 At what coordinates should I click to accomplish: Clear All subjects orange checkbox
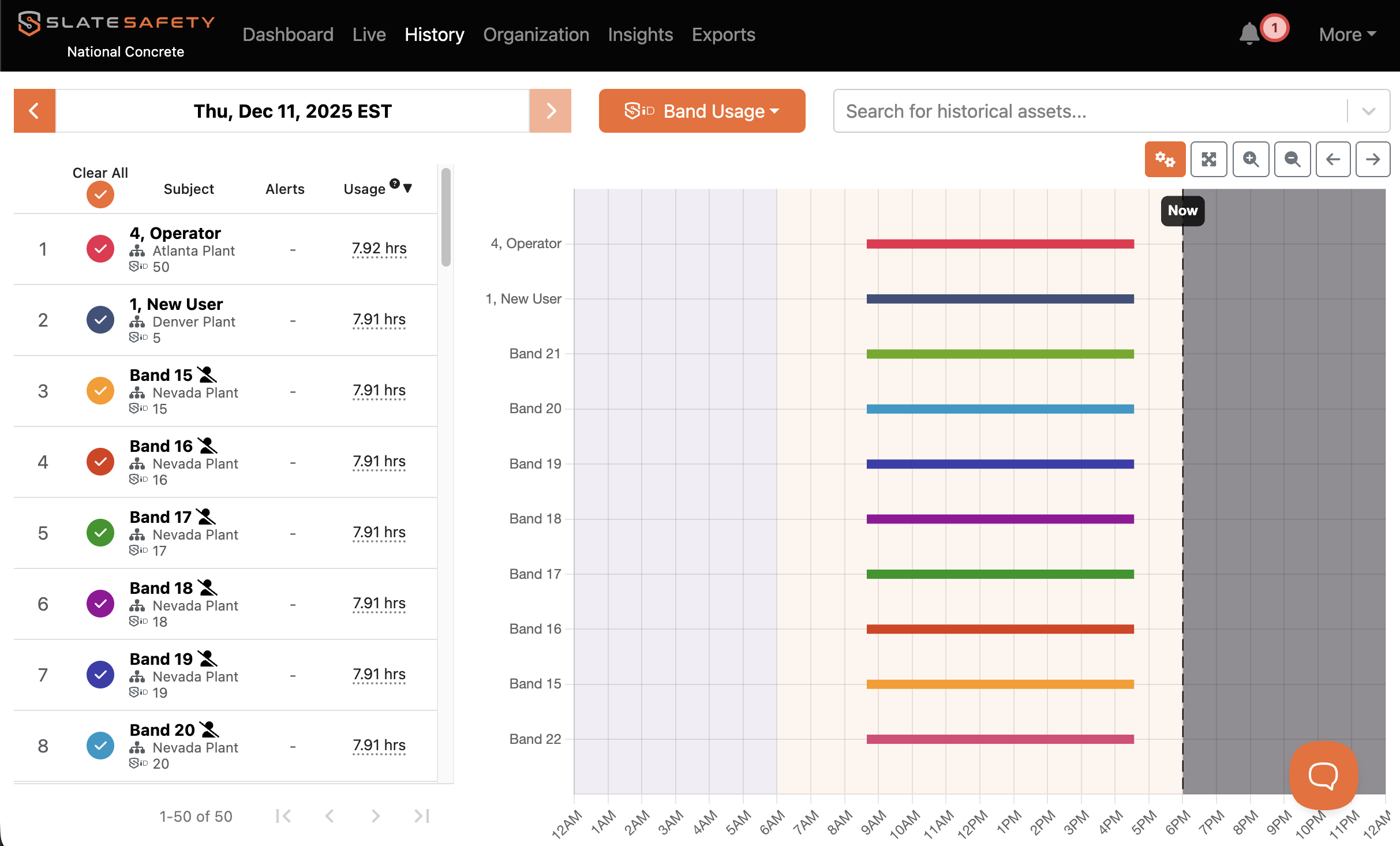[x=100, y=194]
